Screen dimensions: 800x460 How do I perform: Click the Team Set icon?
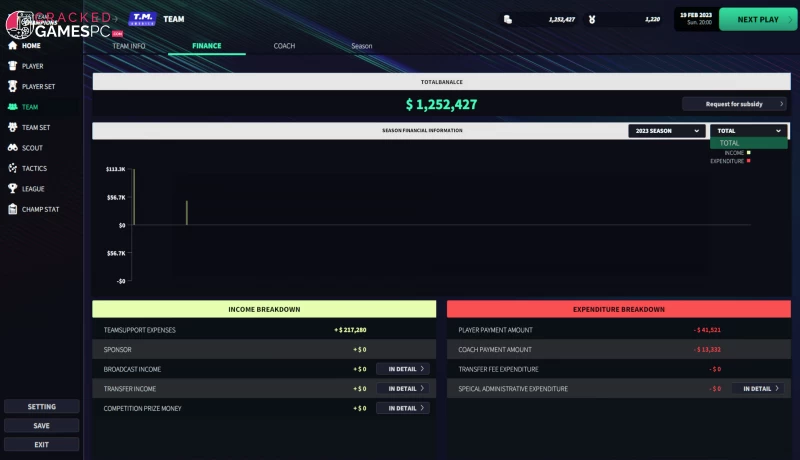click(12, 127)
